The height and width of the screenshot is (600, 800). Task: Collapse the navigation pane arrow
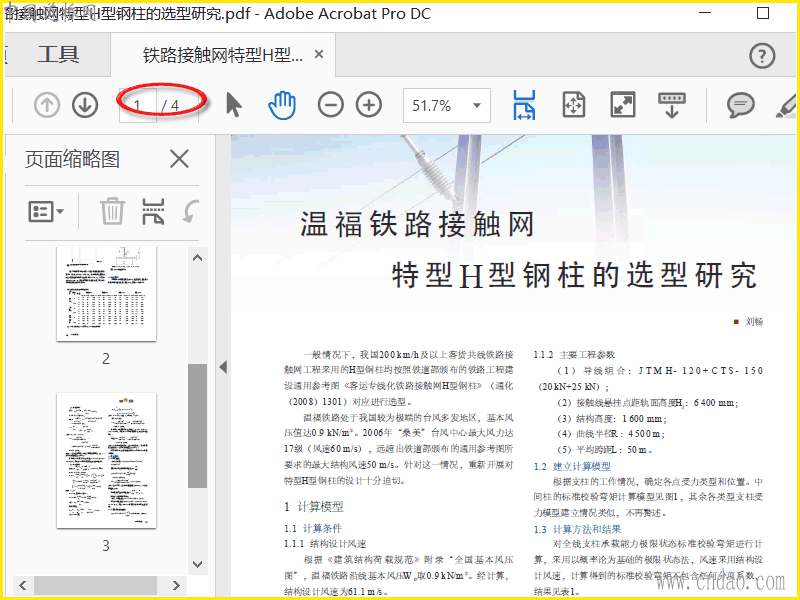coord(223,367)
